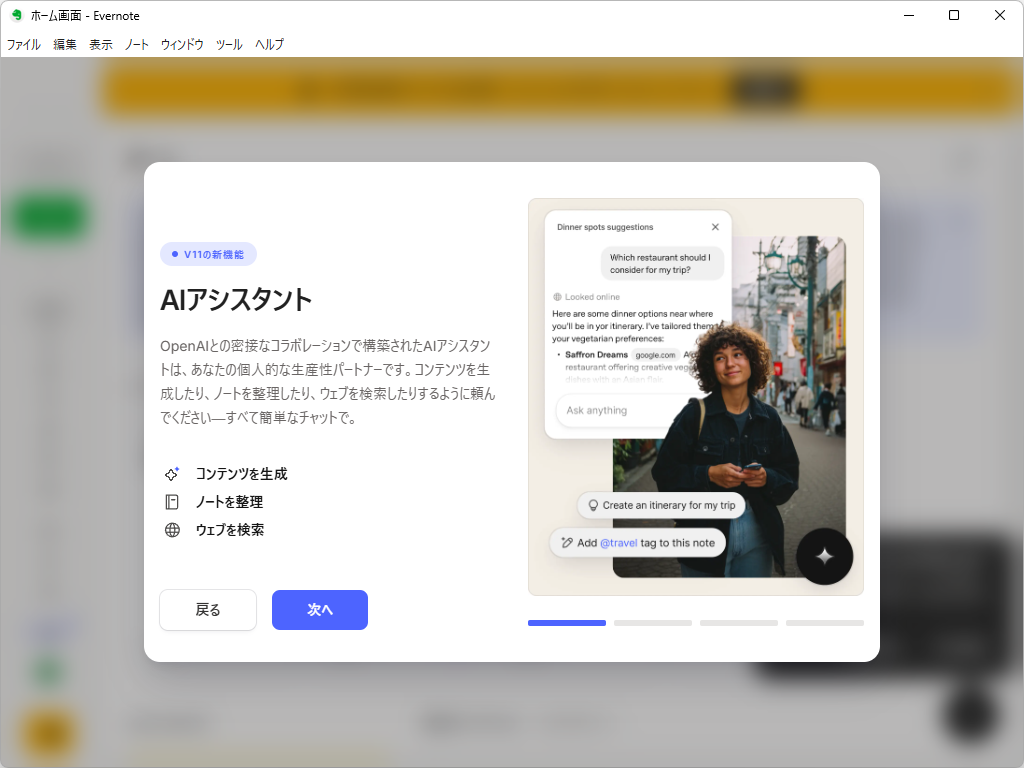Open the ファイル menu
Viewport: 1024px width, 768px height.
(x=23, y=44)
